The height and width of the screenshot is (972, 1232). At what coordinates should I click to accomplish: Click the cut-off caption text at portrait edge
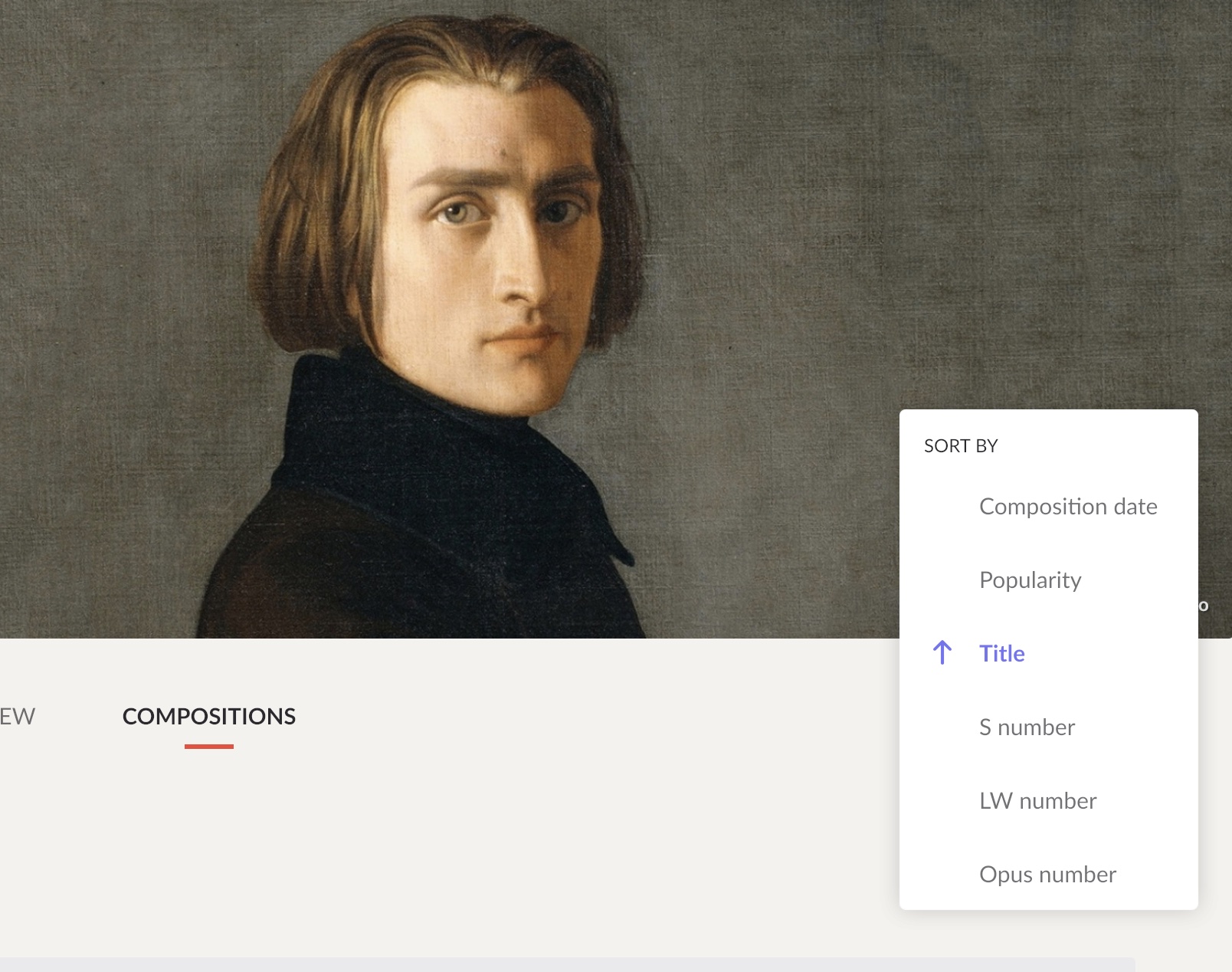(x=1204, y=606)
